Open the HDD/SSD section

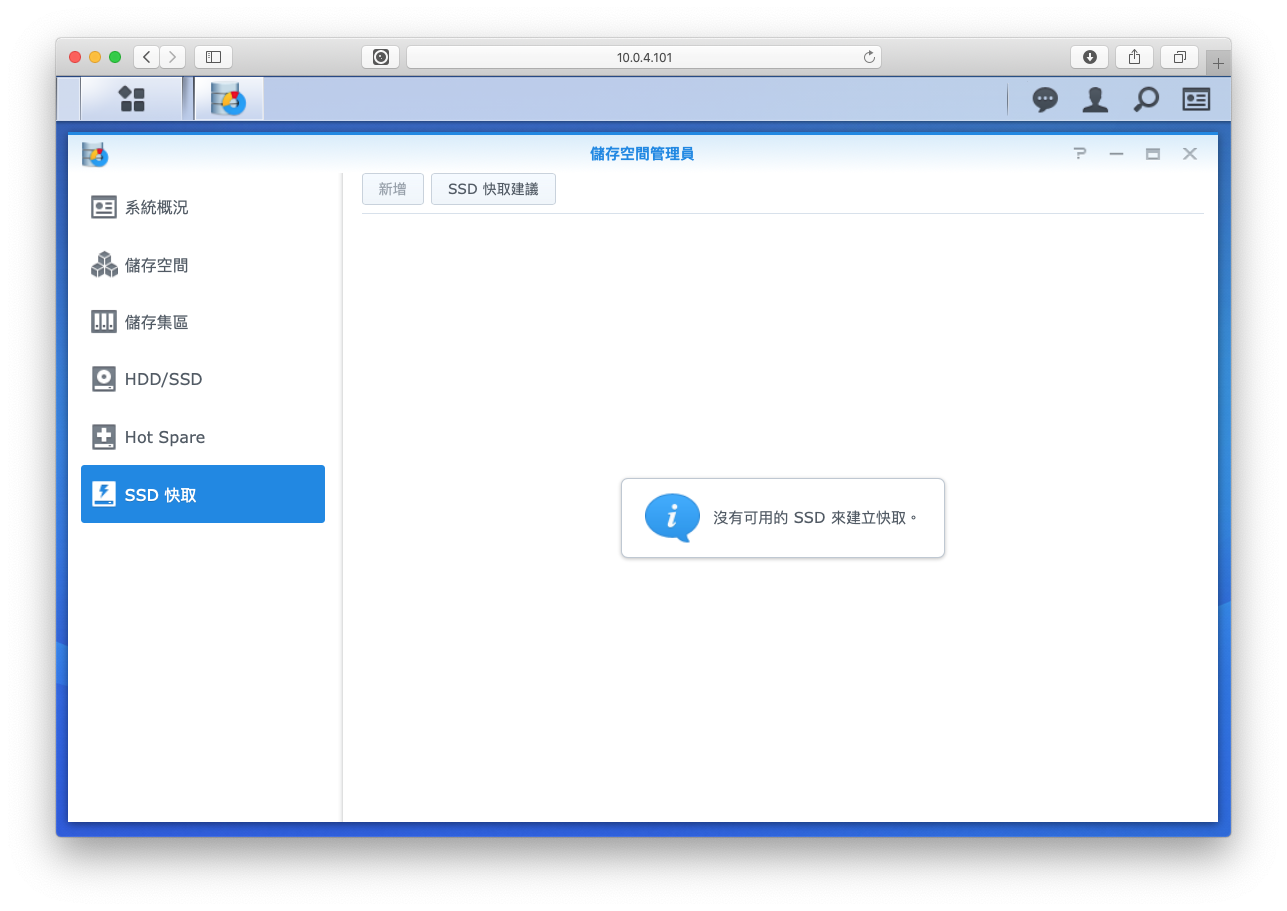[x=203, y=379]
